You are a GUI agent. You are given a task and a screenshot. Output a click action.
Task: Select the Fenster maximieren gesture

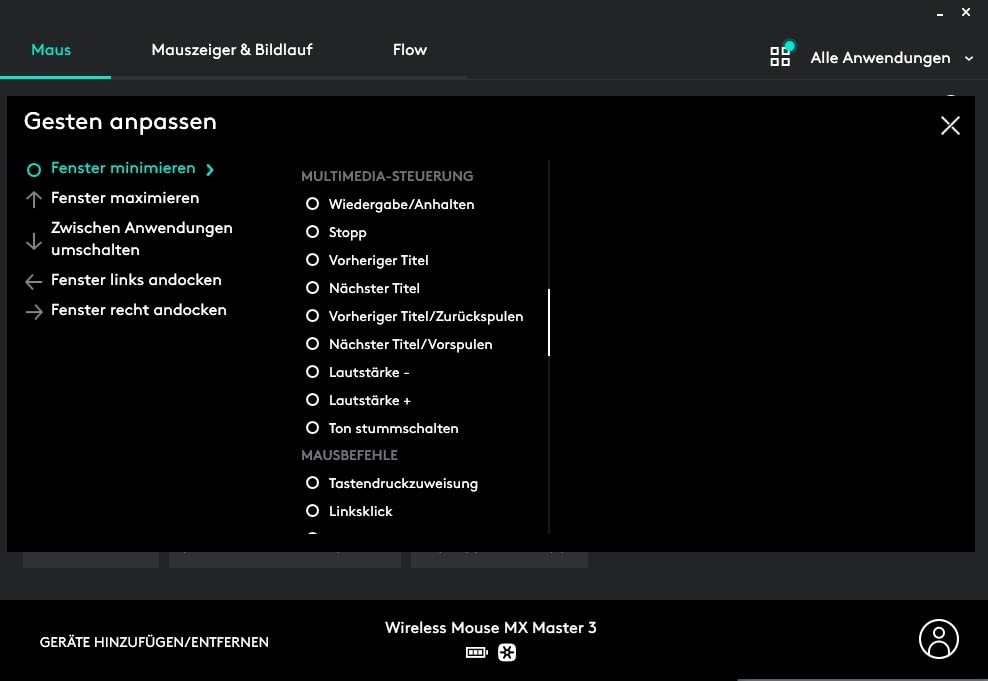click(x=125, y=198)
